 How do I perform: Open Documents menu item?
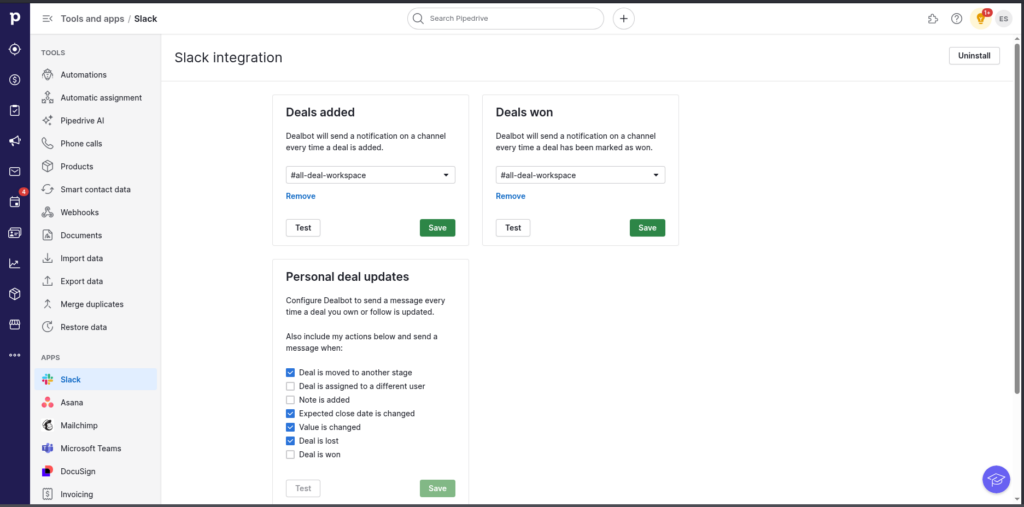[95, 235]
